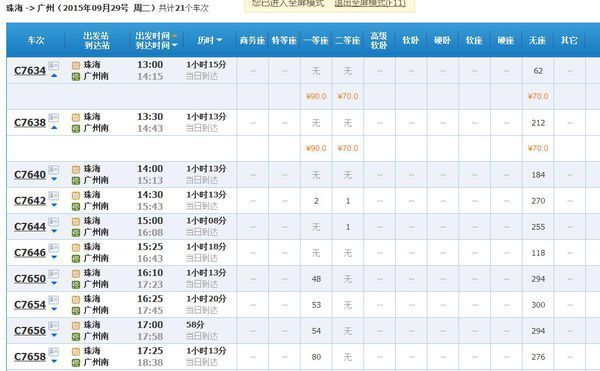Click the stop-info icon beside train C7656

tap(54, 325)
